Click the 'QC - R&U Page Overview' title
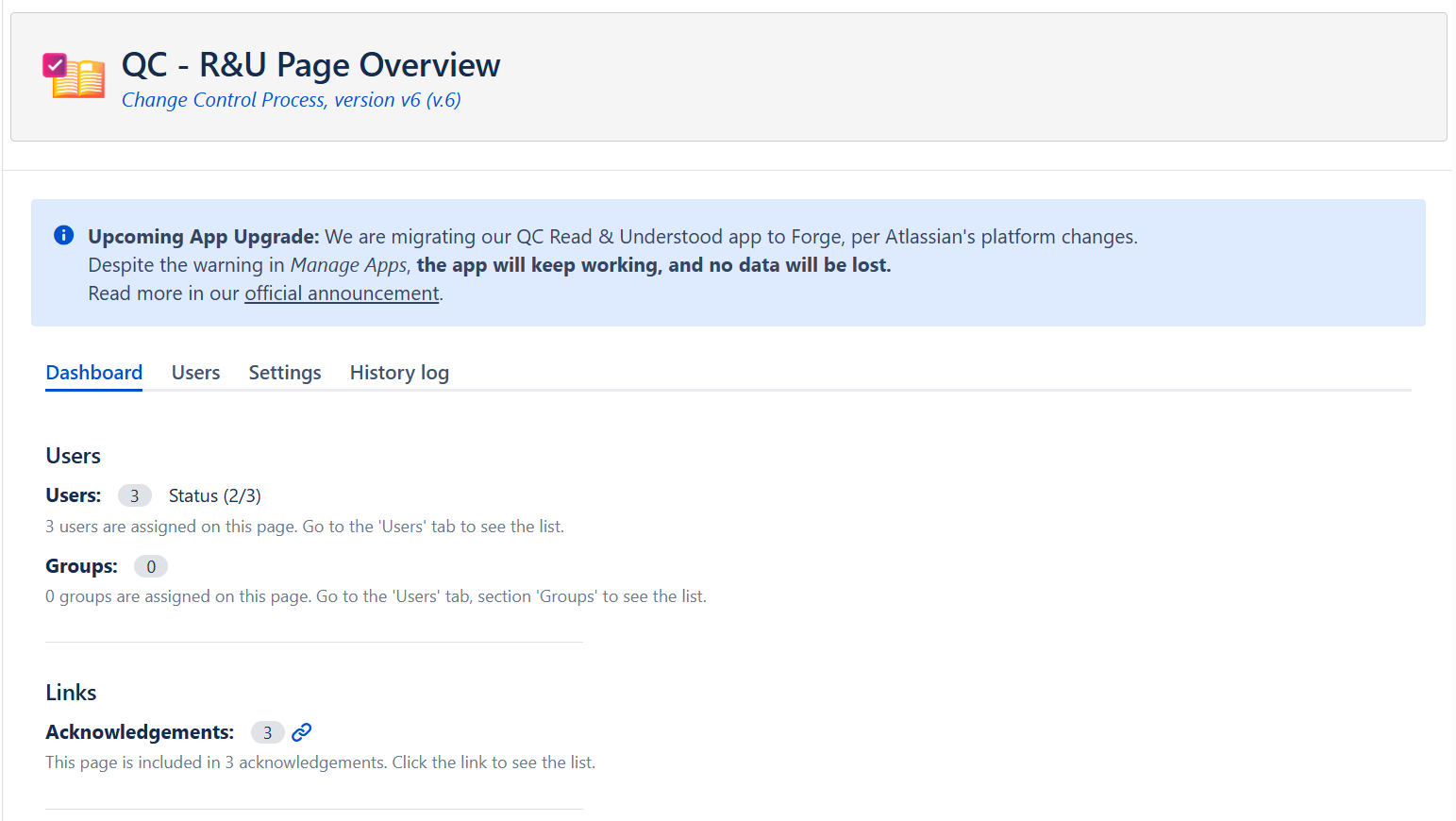Viewport: 1456px width, 821px height. 311,65
